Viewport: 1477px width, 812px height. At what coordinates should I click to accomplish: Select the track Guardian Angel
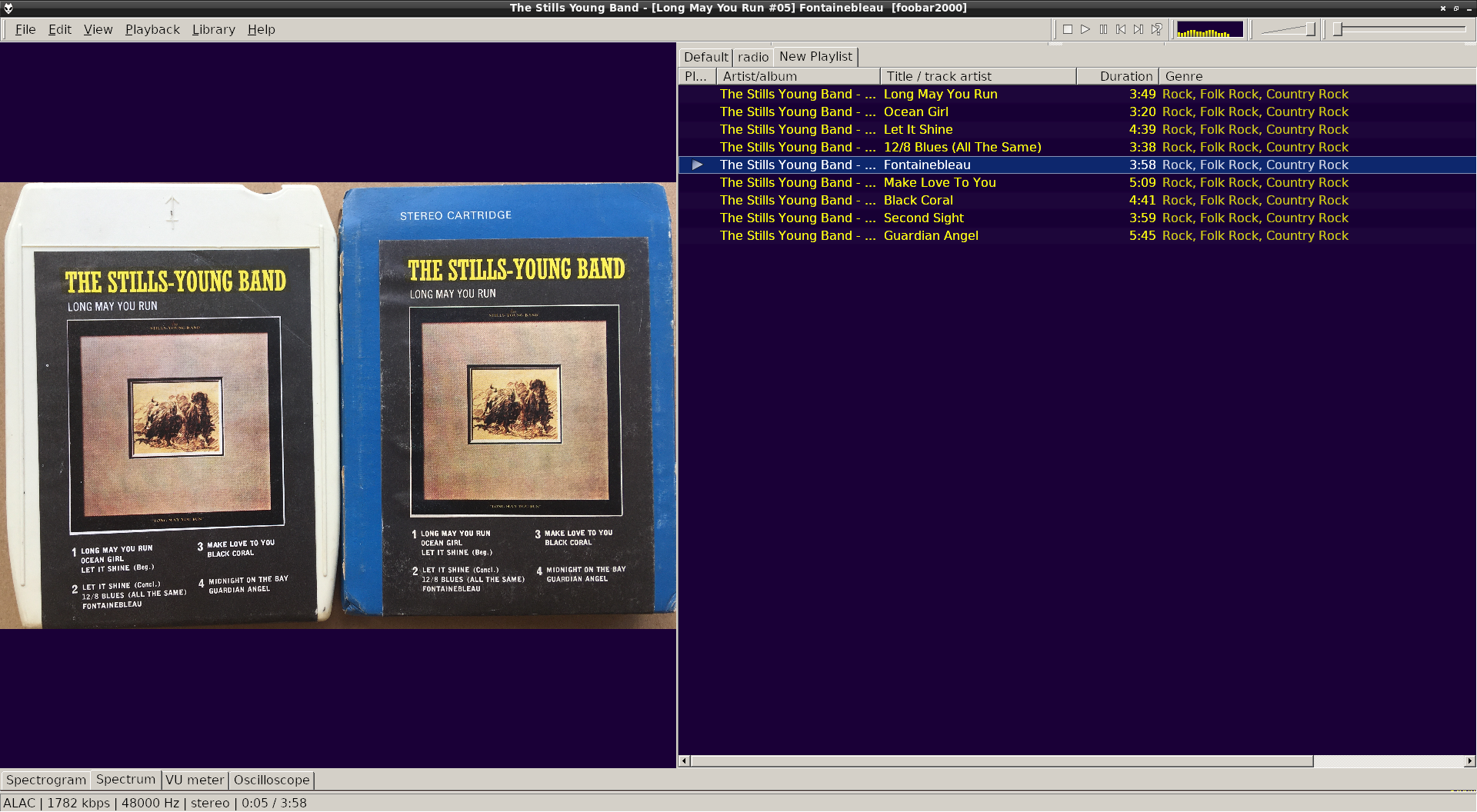1077,235
